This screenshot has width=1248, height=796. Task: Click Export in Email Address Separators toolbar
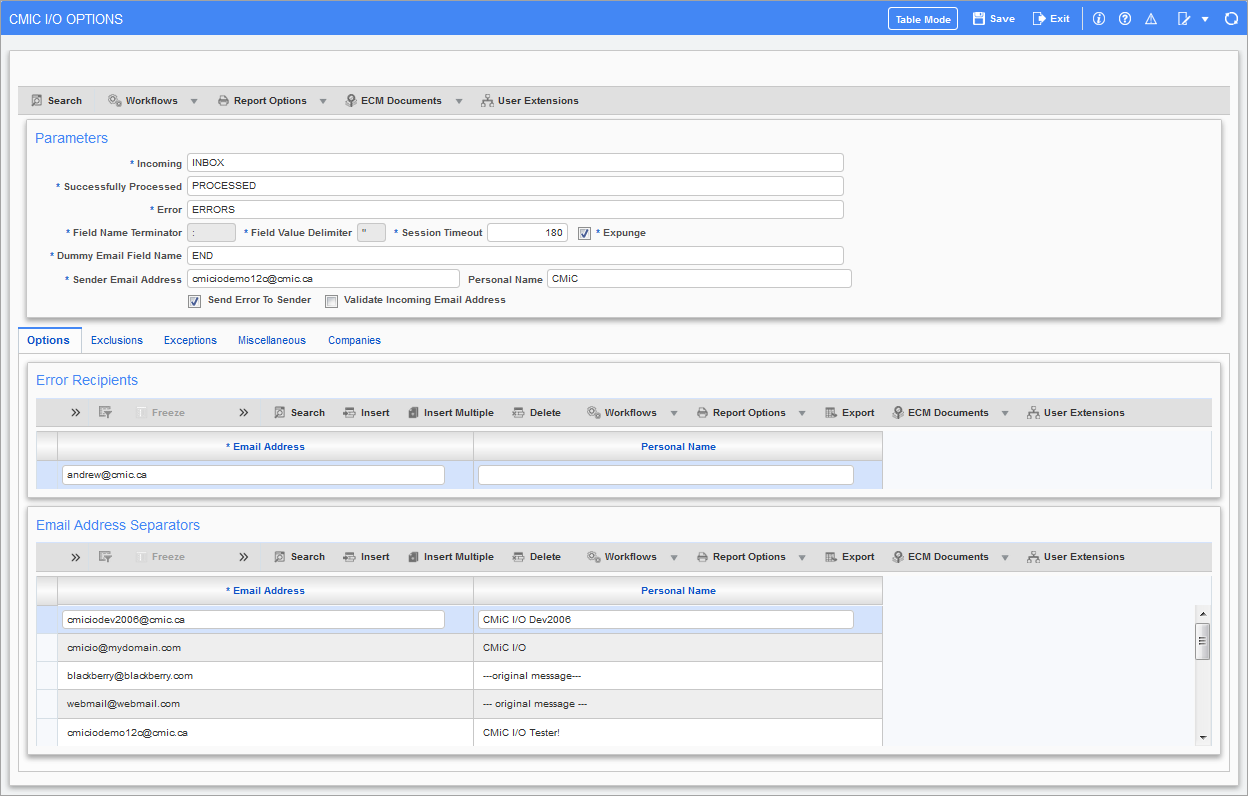849,557
